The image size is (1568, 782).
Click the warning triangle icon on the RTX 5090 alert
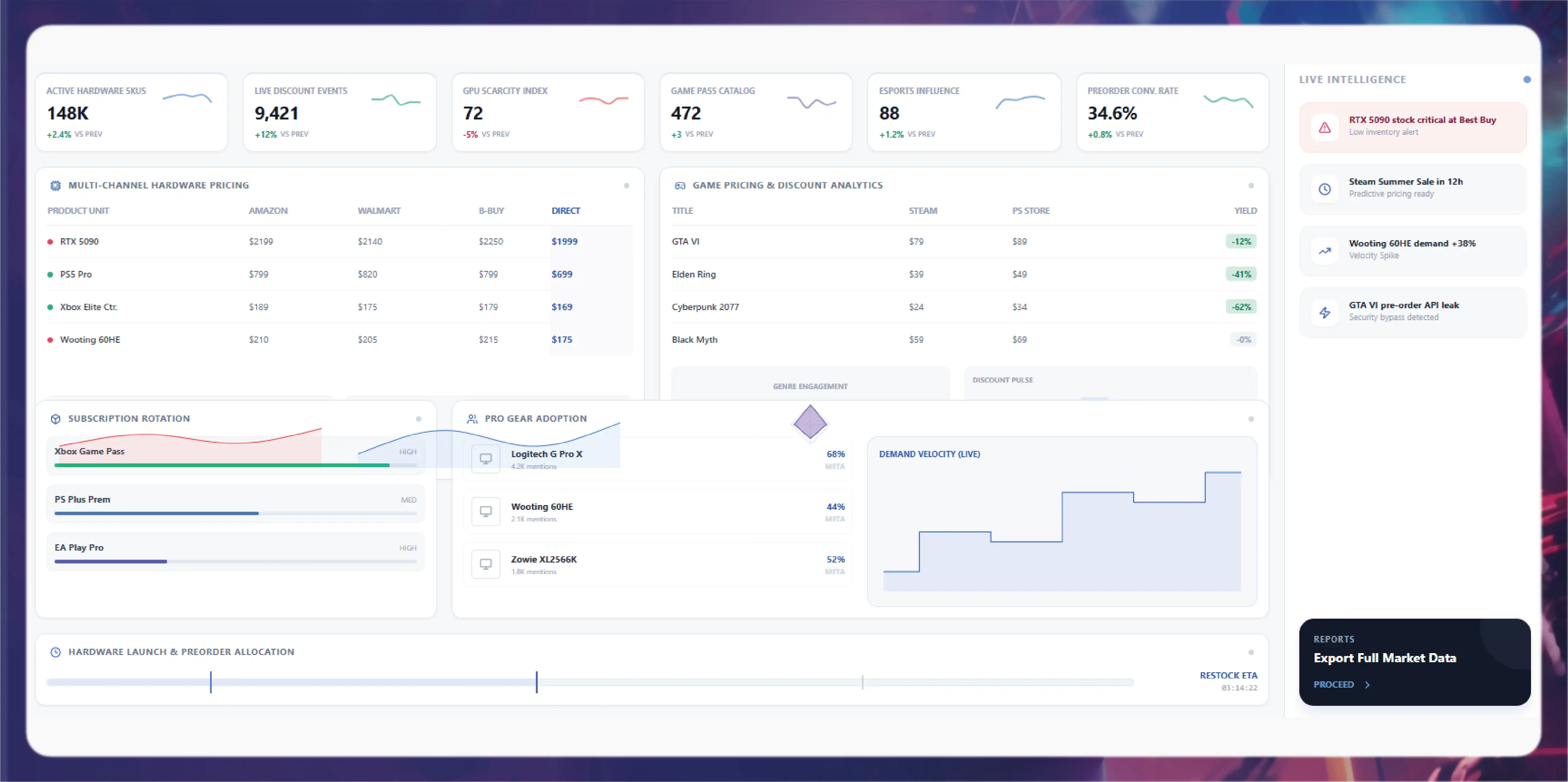pyautogui.click(x=1324, y=127)
